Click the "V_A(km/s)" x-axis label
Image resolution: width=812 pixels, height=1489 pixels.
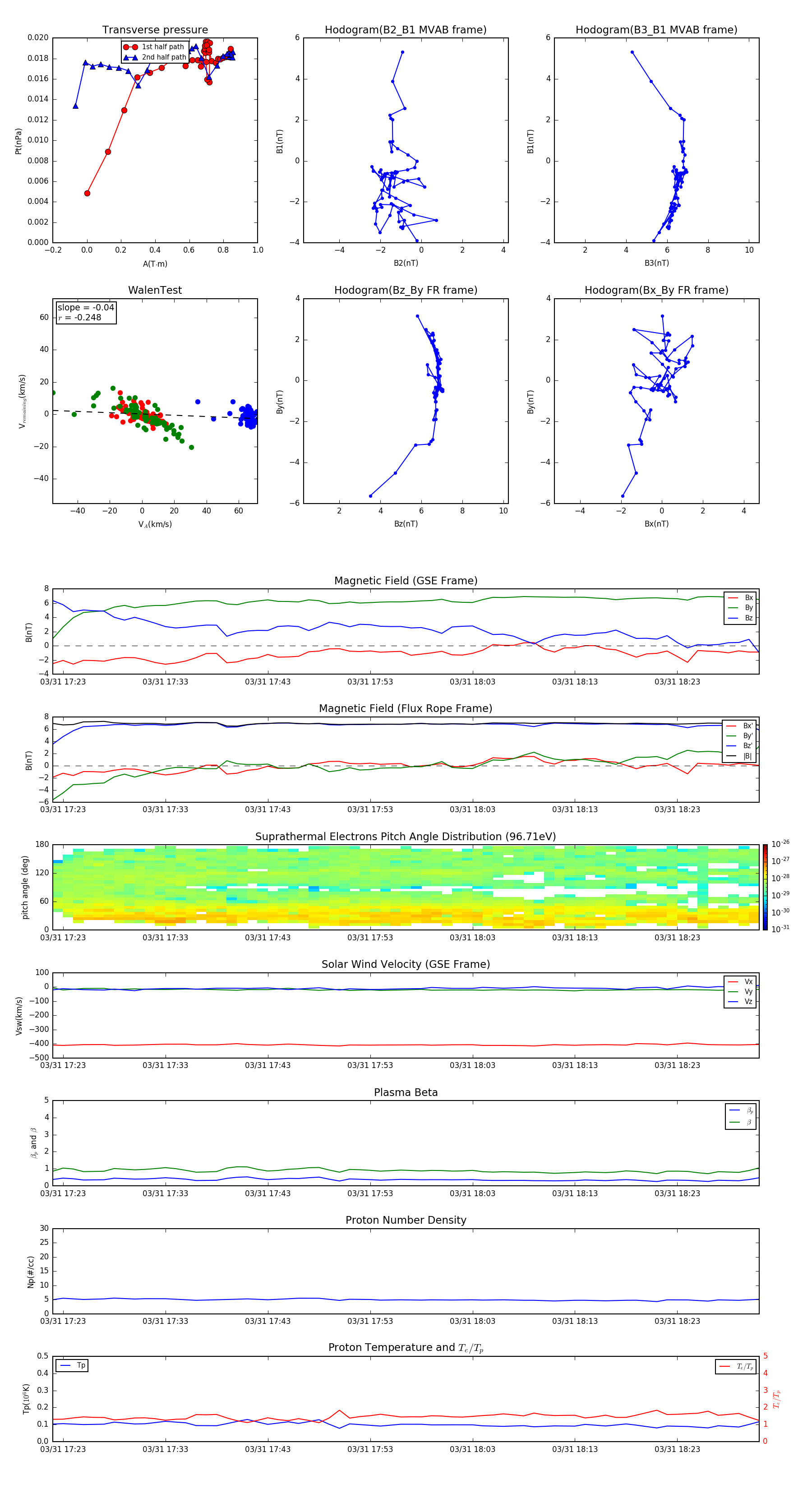tap(155, 524)
